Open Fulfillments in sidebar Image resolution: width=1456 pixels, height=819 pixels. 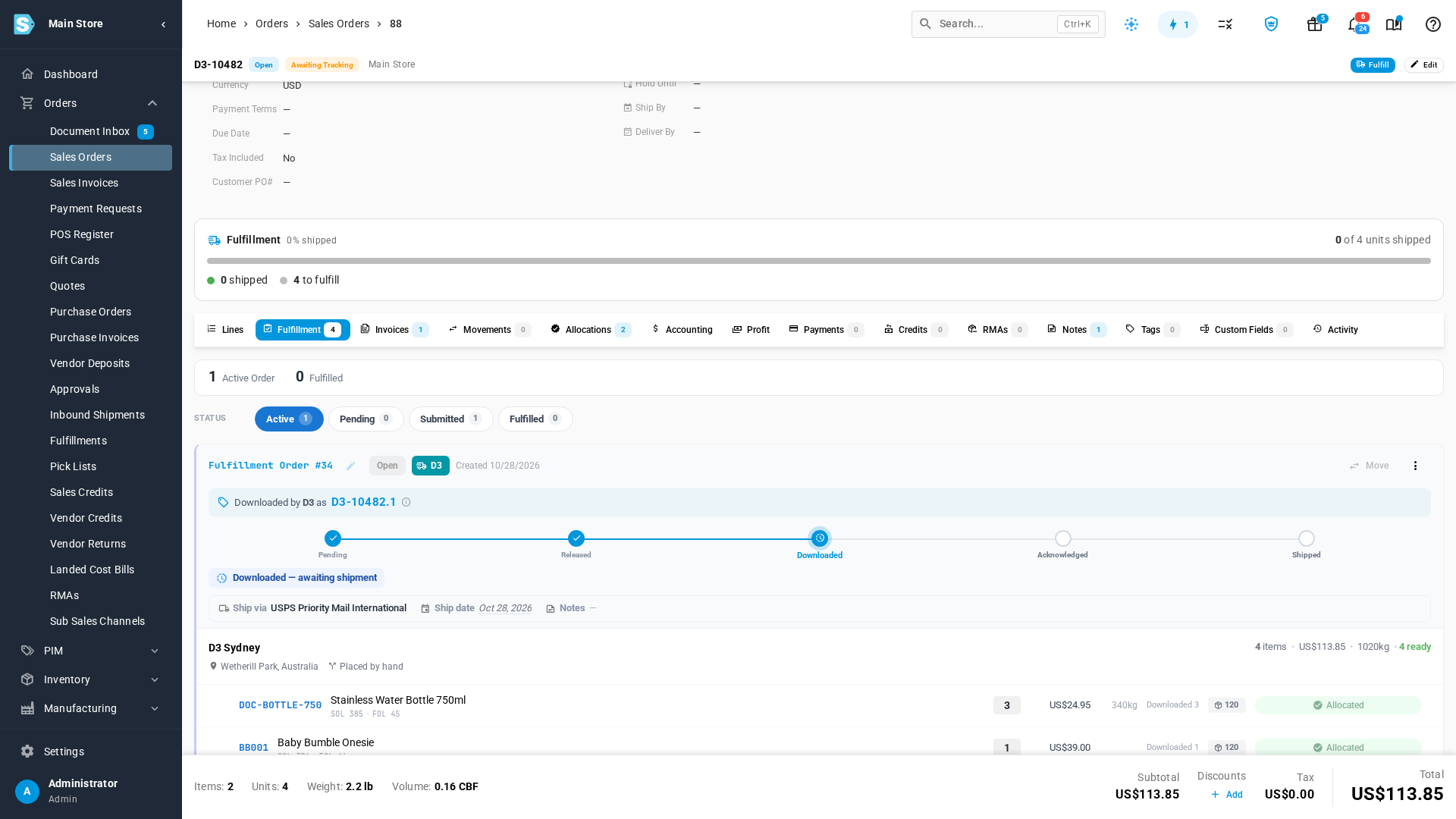[90, 441]
